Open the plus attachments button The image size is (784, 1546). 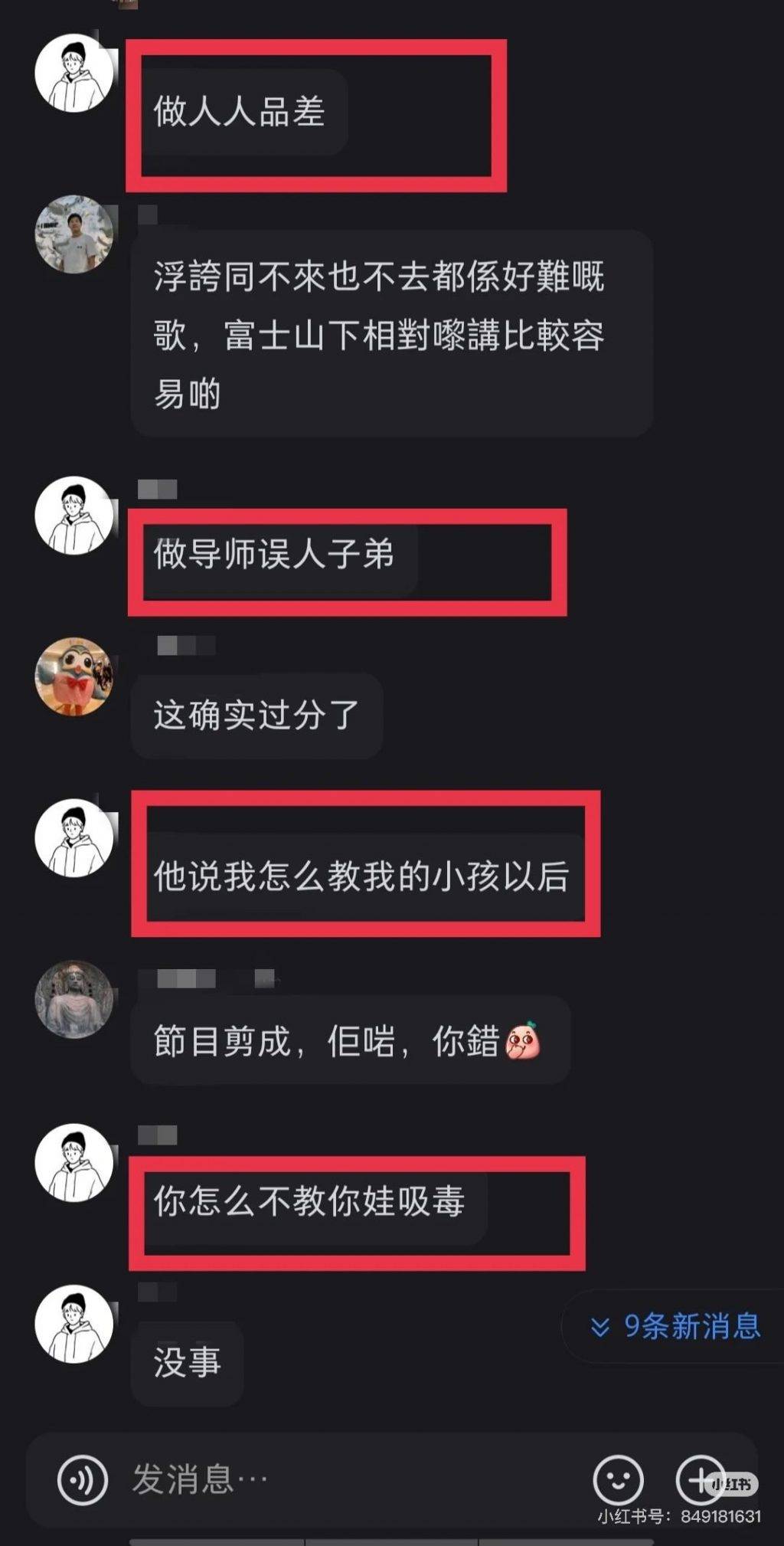pyautogui.click(x=701, y=1479)
